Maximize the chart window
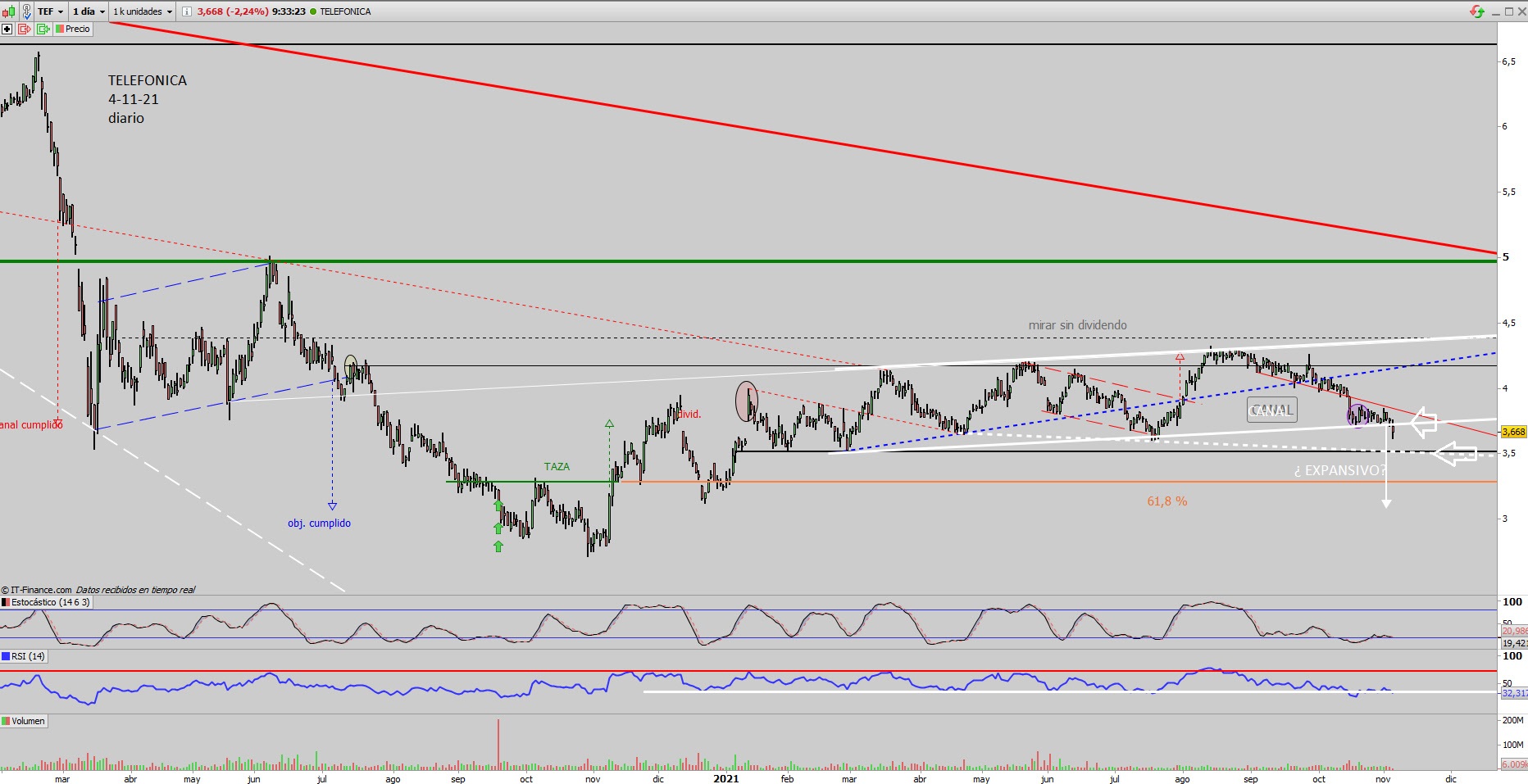This screenshot has width=1528, height=784. 1509,11
